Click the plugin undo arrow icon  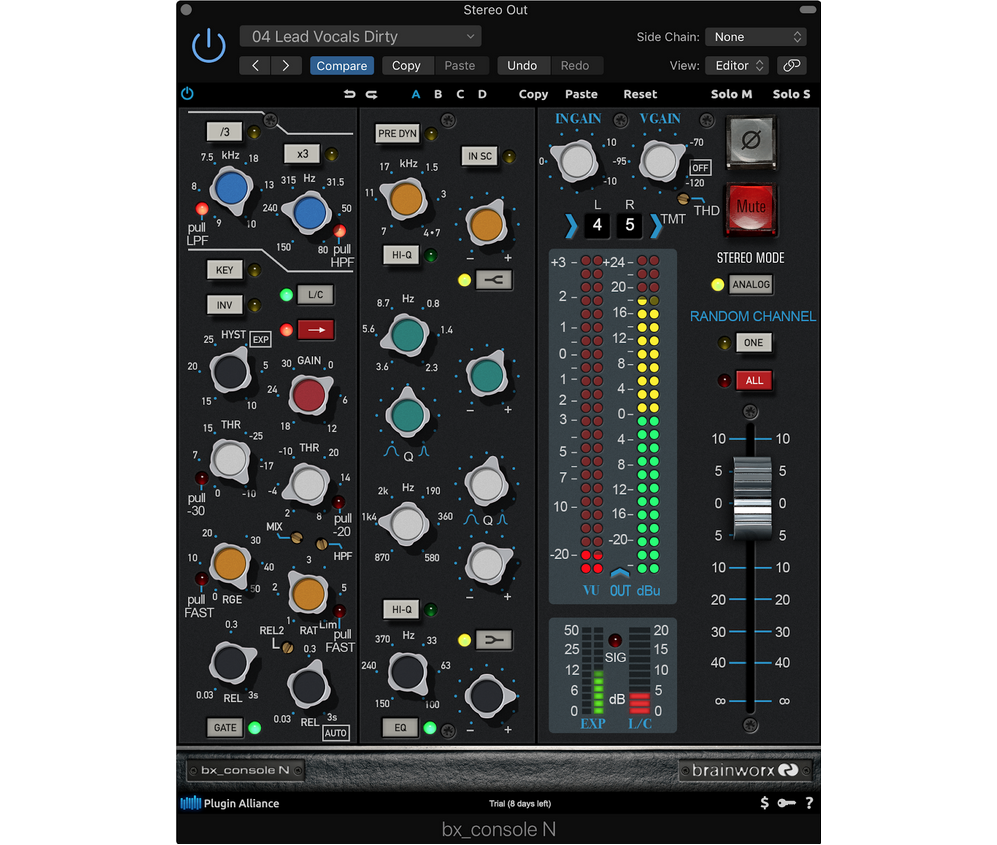pyautogui.click(x=349, y=94)
